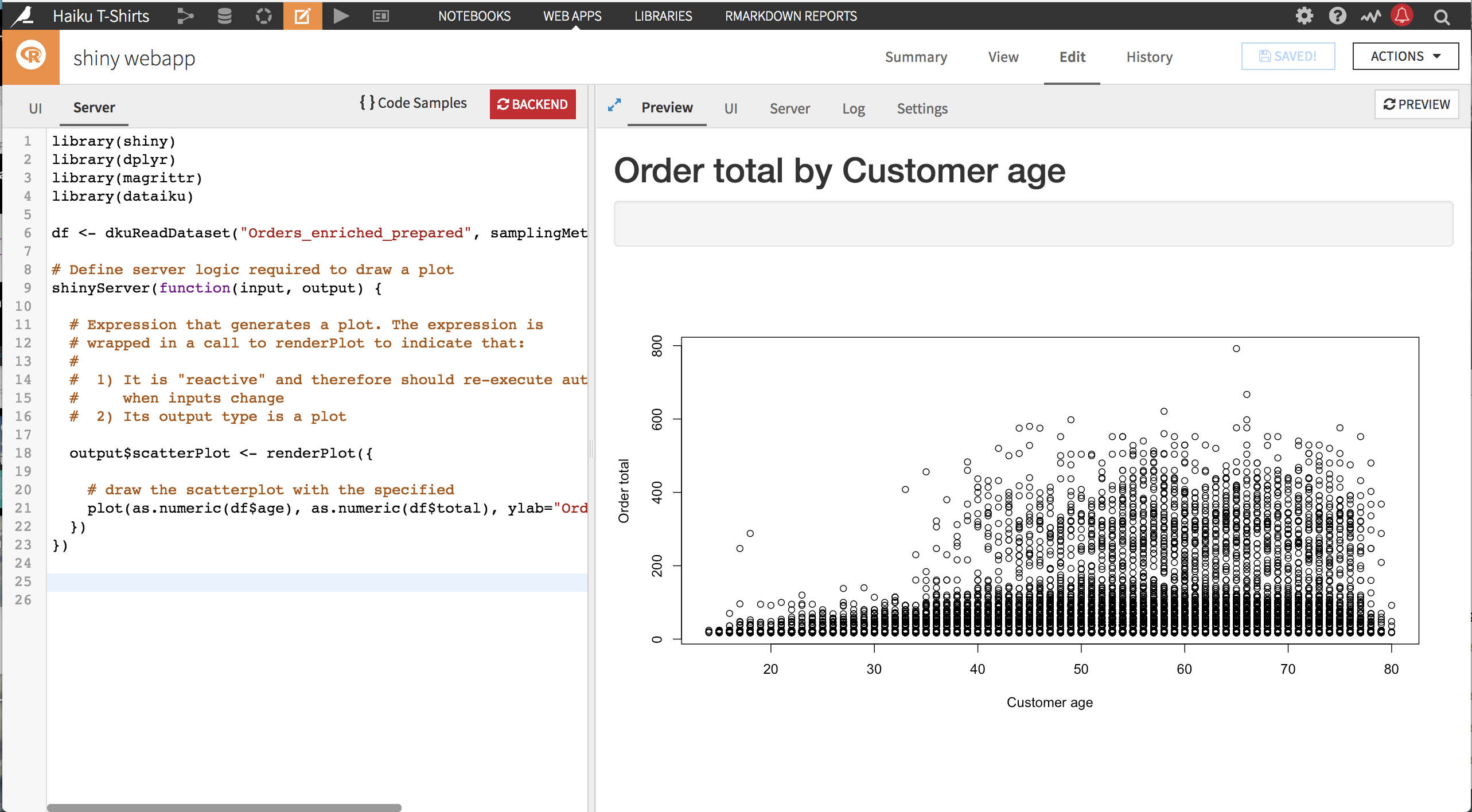Viewport: 1472px width, 812px height.
Task: Open the Settings tab in preview pane
Action: [922, 108]
